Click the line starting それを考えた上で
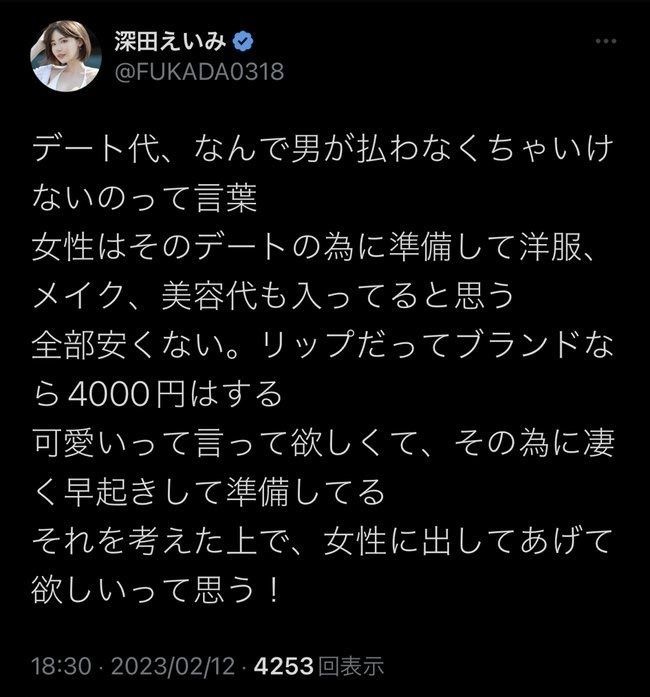Viewport: 650px width, 697px height. pos(323,542)
